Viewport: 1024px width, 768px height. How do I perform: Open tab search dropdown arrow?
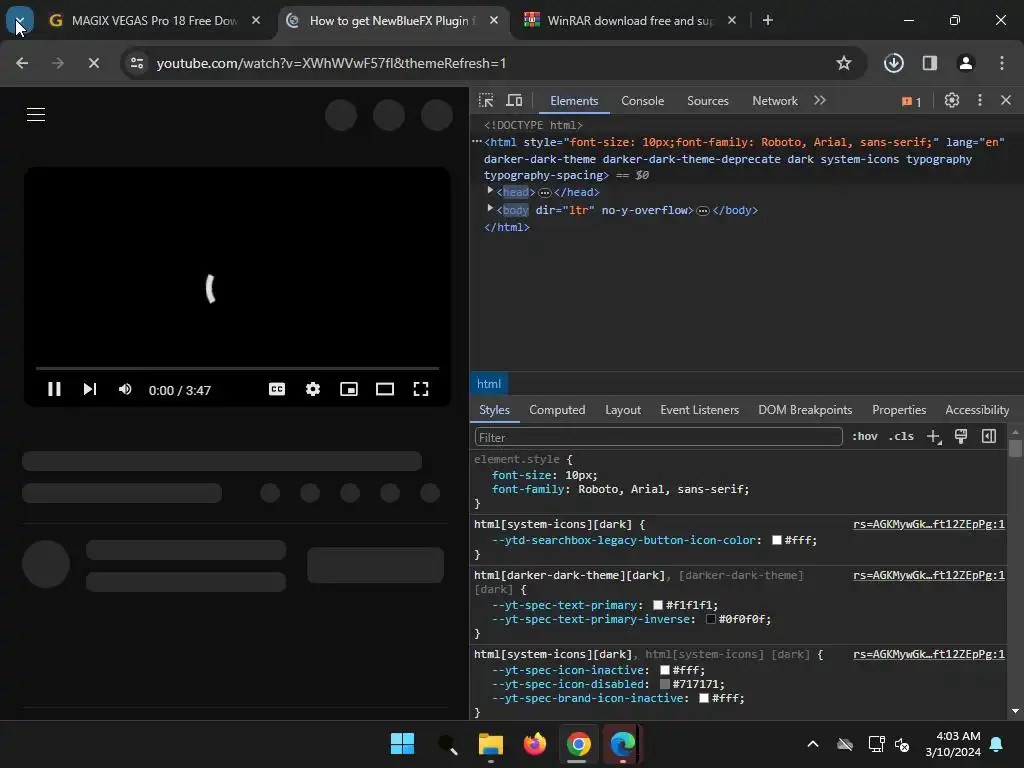click(x=20, y=21)
